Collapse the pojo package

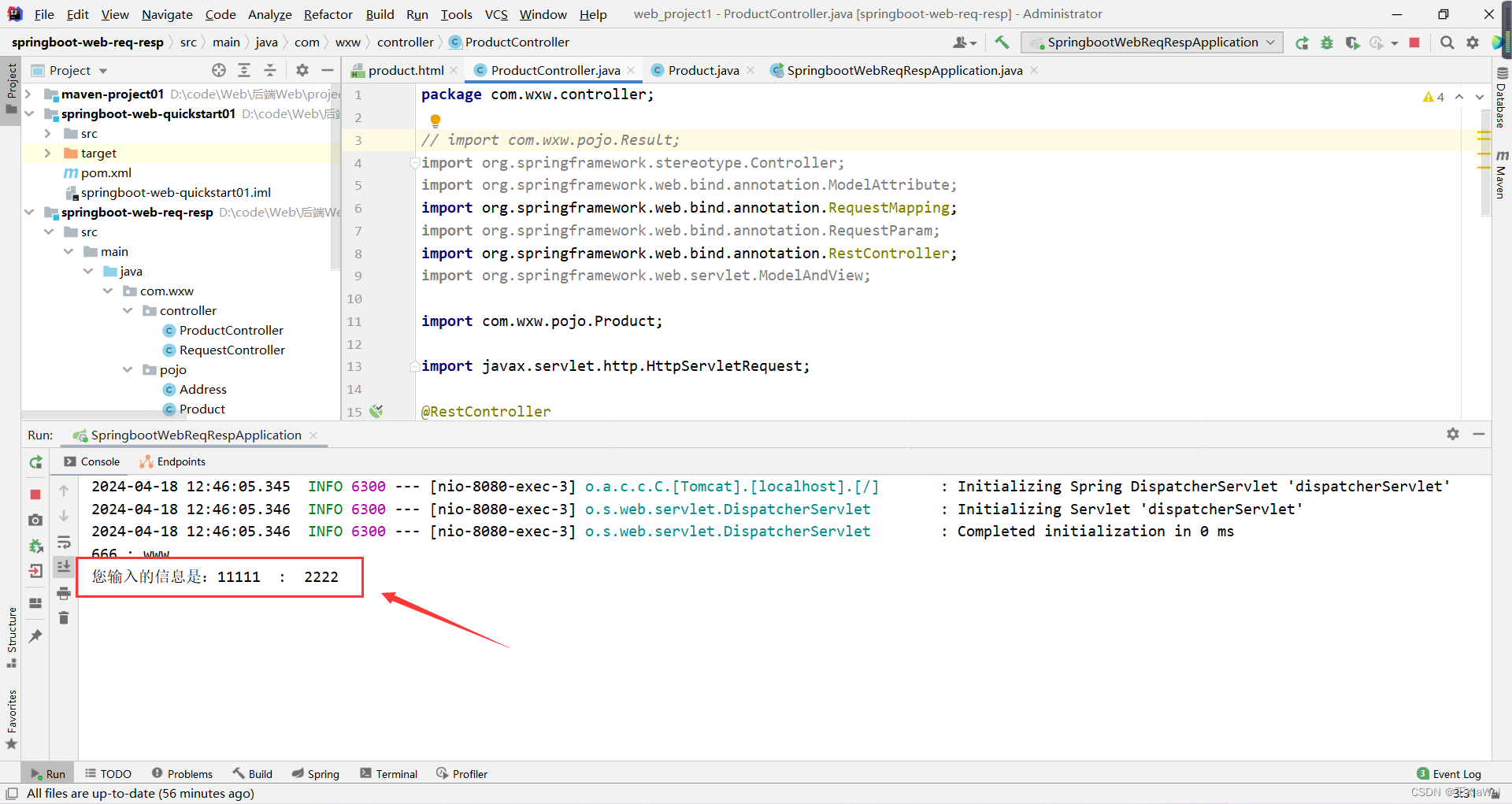pyautogui.click(x=128, y=370)
